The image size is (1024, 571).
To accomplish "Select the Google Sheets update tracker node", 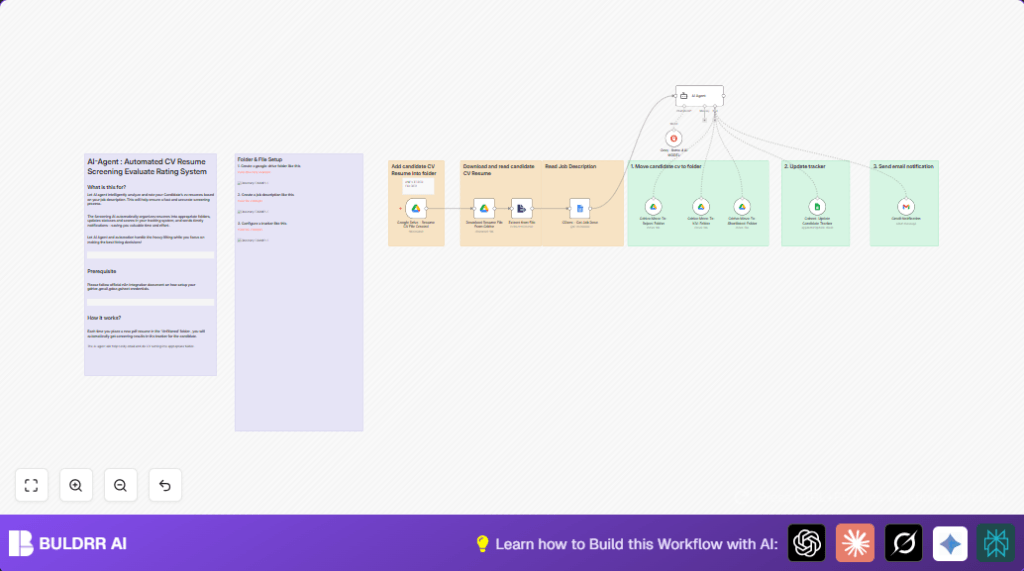I will point(817,207).
